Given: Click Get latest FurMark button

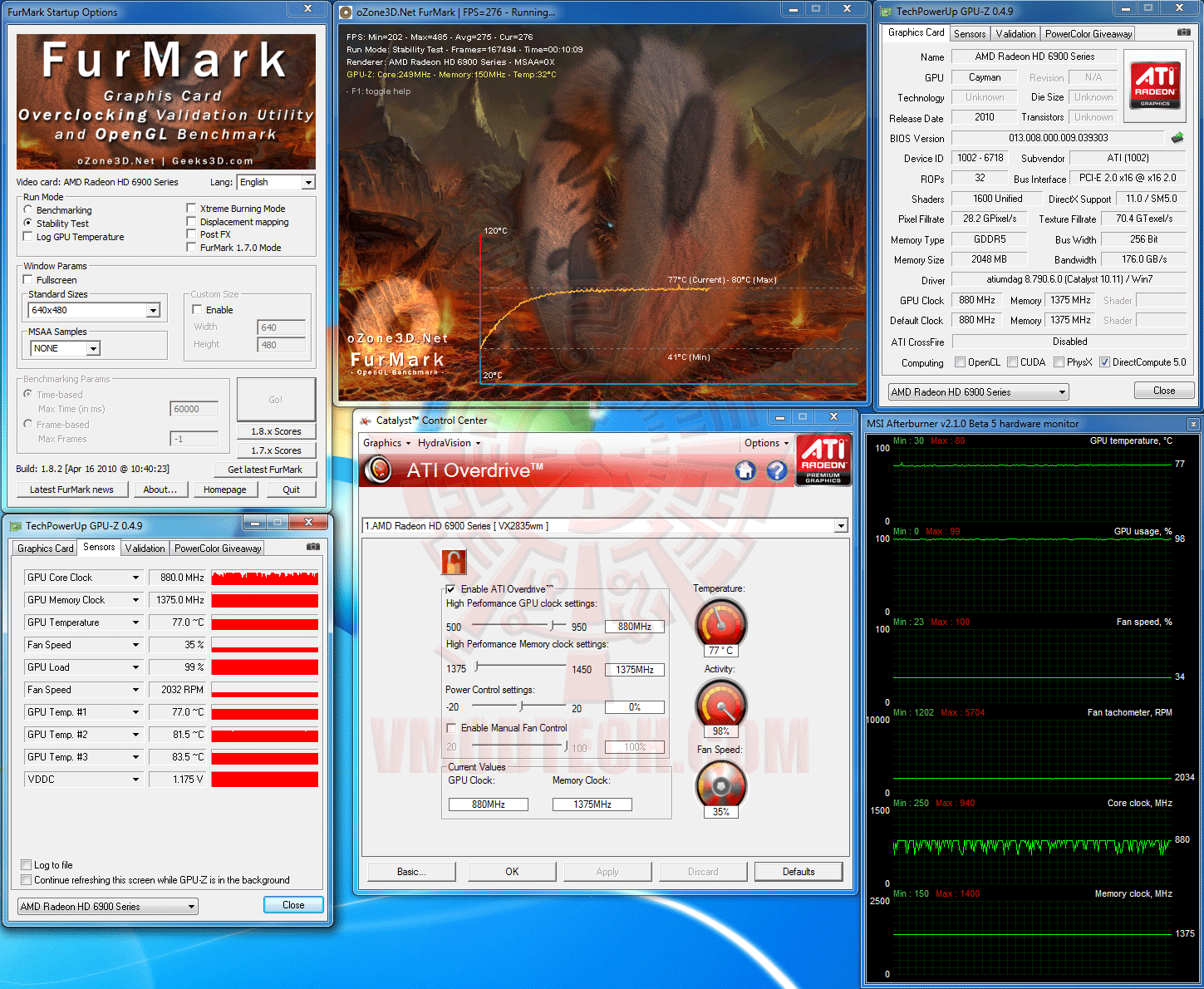Looking at the screenshot, I should point(265,470).
